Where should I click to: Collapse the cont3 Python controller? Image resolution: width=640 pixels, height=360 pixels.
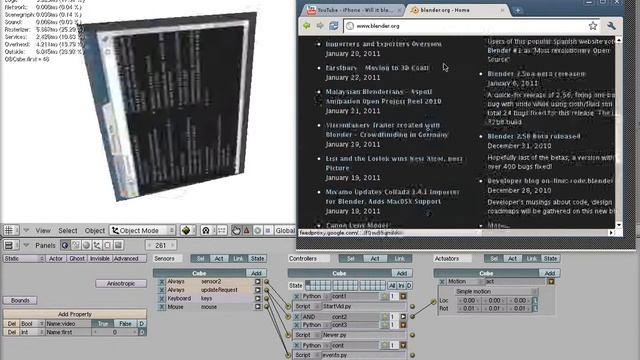403,325
